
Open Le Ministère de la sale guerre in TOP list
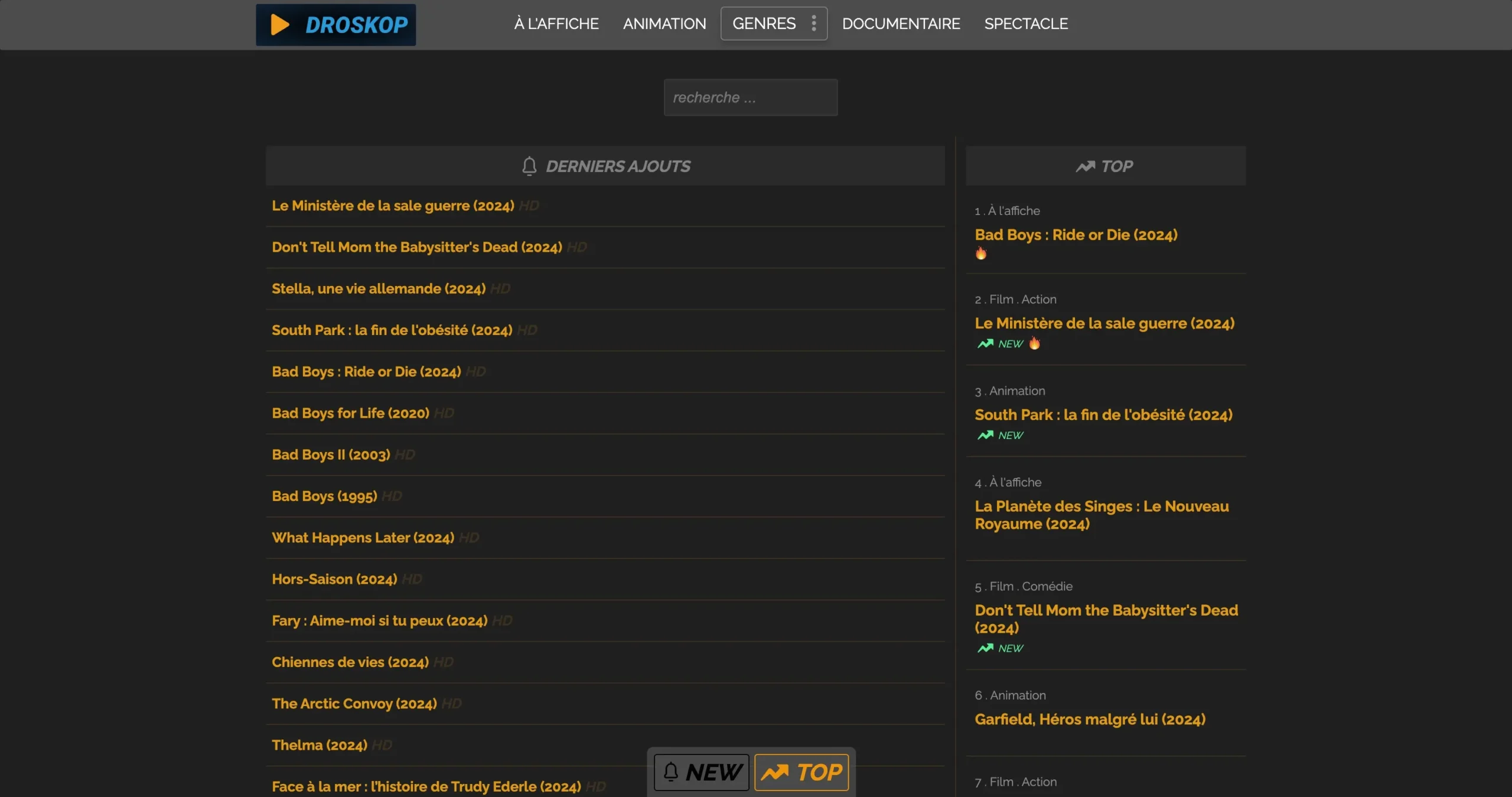pyautogui.click(x=1104, y=323)
